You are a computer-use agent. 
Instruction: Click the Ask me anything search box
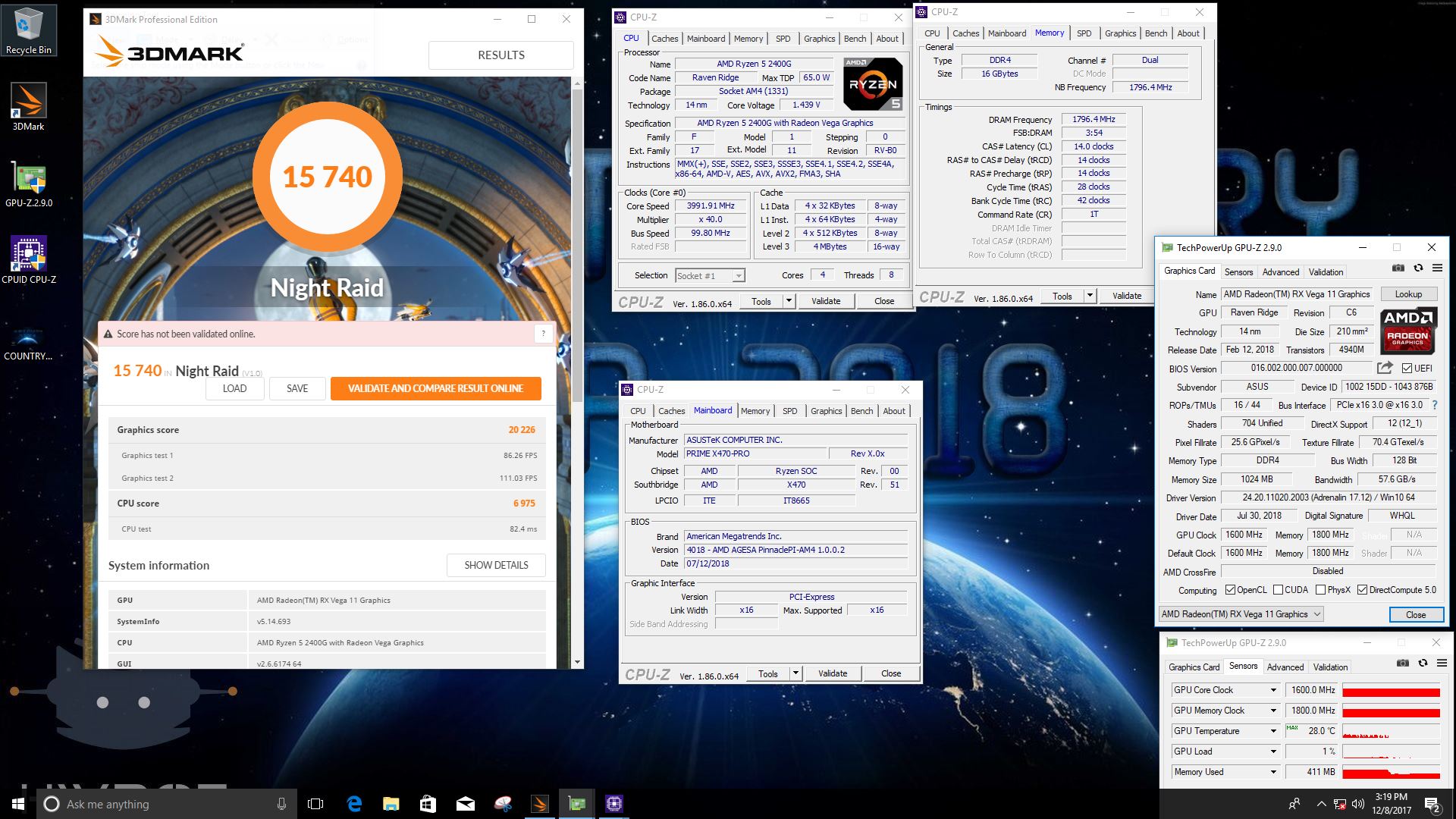pos(166,804)
